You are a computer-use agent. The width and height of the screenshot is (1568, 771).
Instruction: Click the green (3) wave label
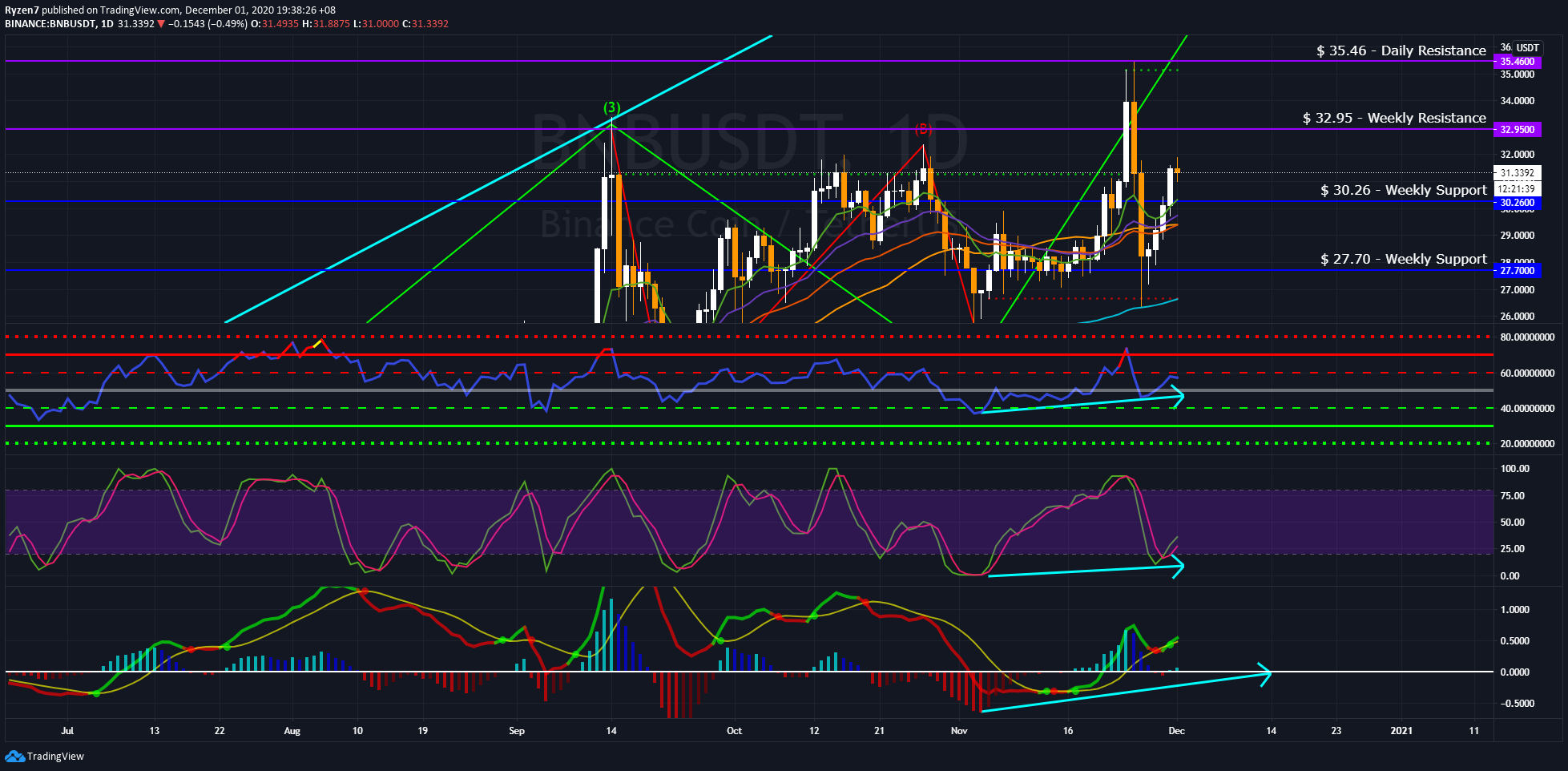click(x=611, y=107)
